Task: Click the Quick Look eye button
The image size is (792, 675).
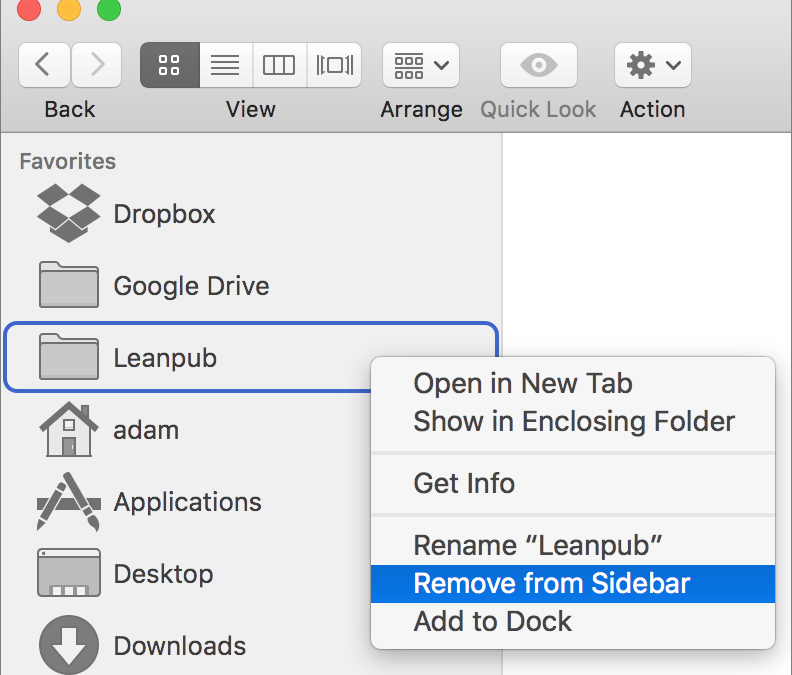Action: (538, 65)
